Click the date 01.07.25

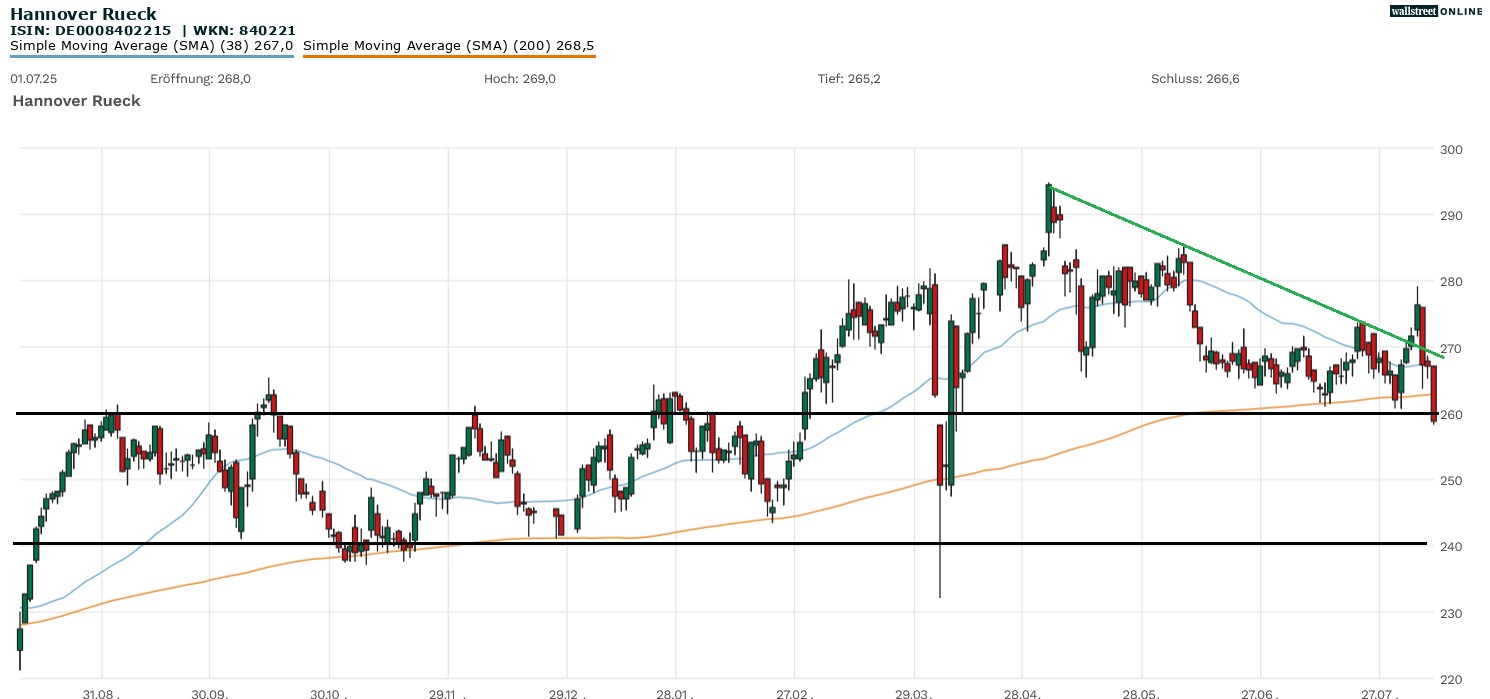(32, 79)
